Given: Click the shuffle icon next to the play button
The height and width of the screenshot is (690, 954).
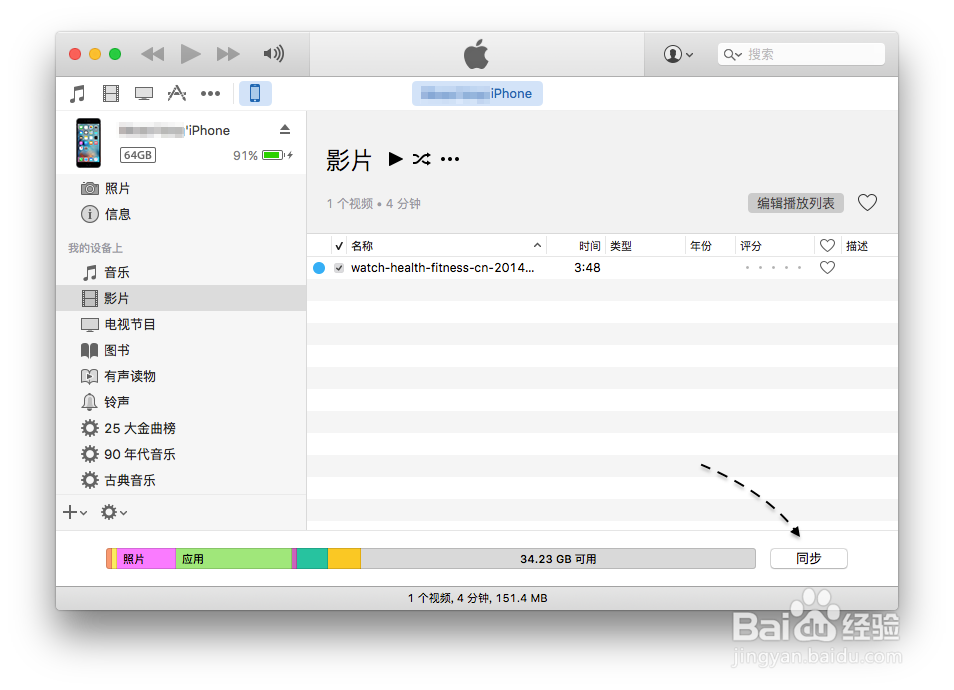Looking at the screenshot, I should [x=421, y=159].
